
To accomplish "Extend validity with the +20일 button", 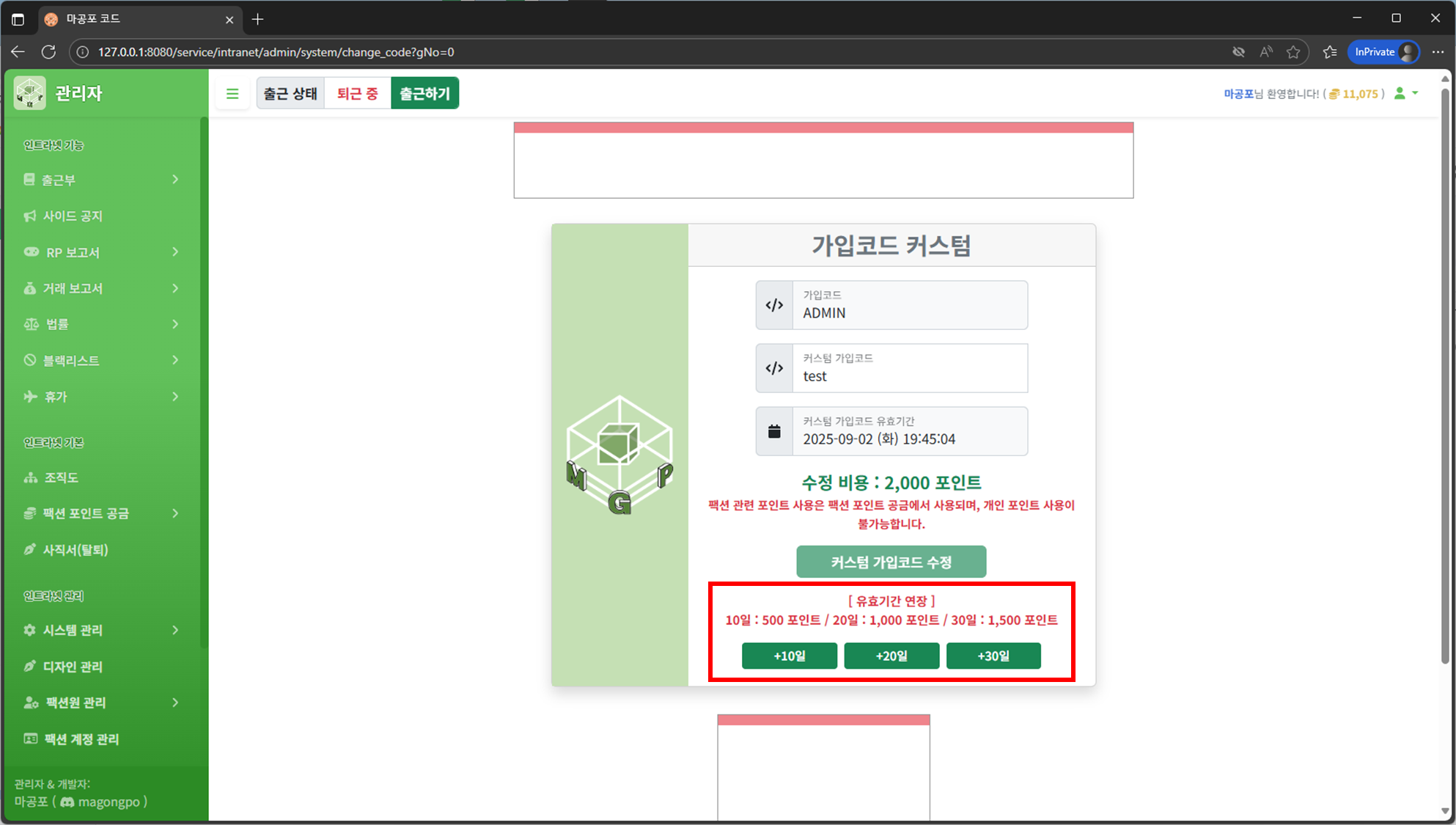I will (x=891, y=656).
